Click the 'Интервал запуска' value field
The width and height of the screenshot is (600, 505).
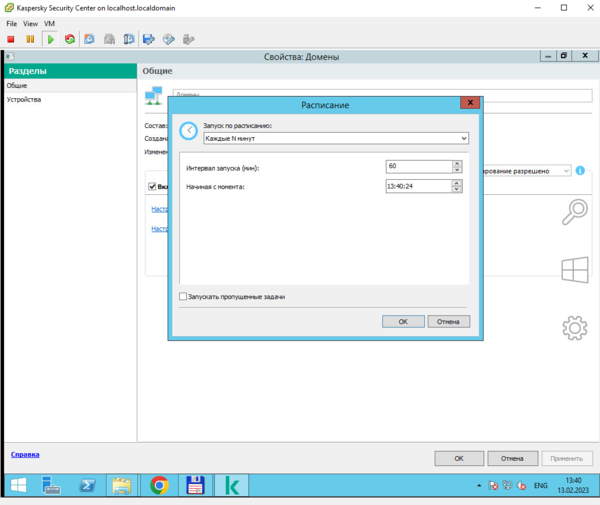click(x=417, y=166)
